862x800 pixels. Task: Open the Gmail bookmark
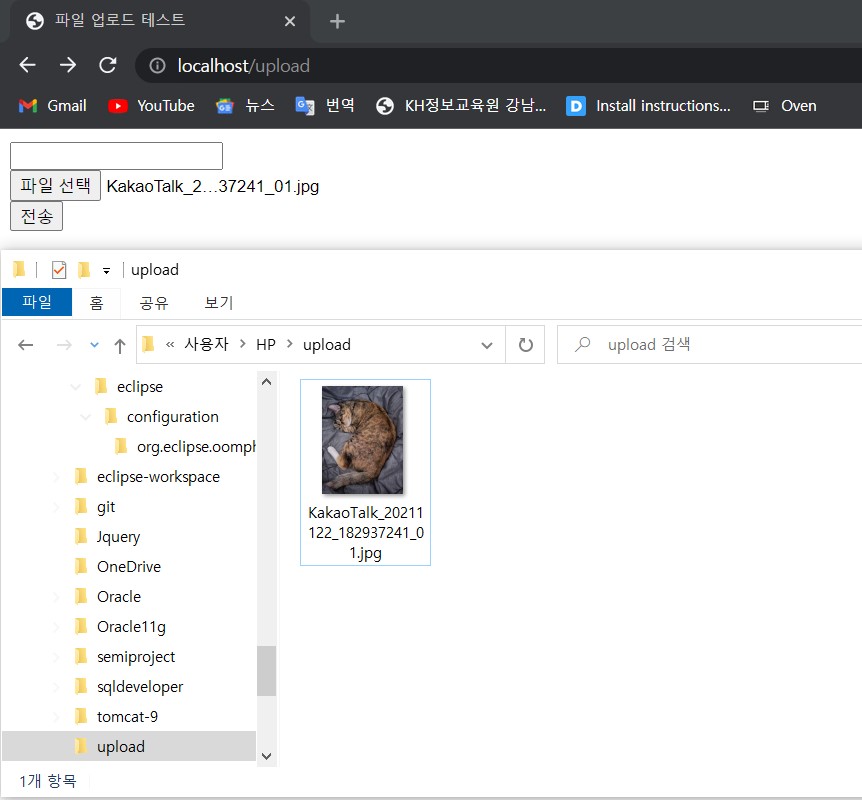pyautogui.click(x=53, y=106)
